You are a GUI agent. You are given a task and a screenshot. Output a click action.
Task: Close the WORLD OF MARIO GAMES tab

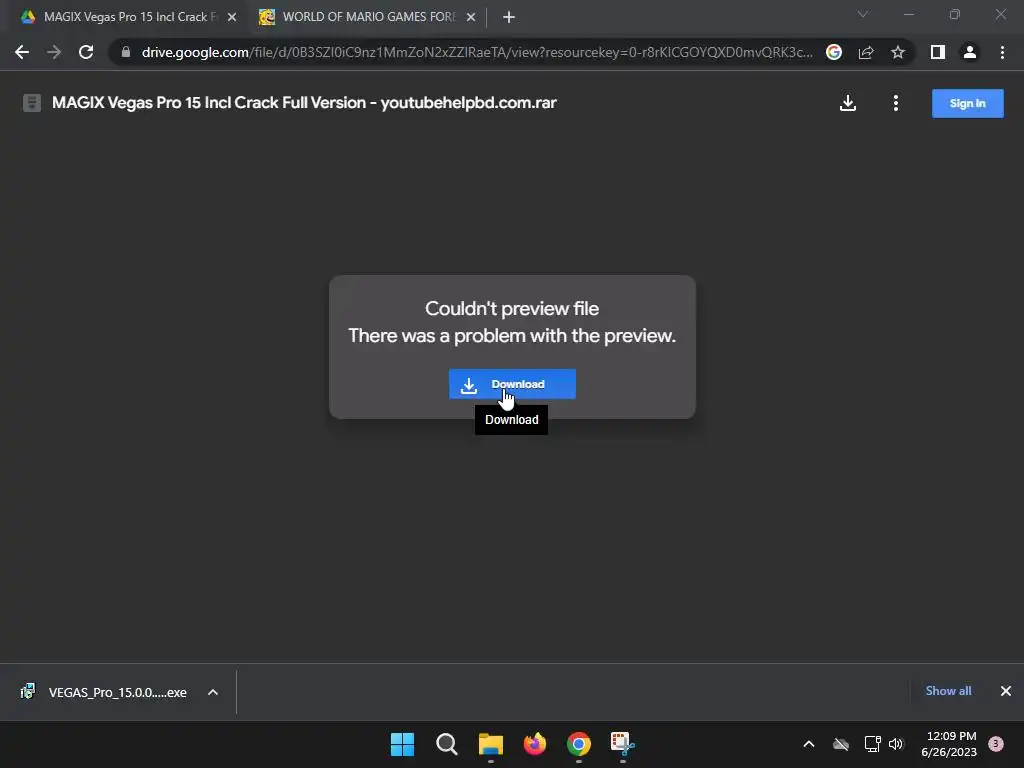tap(471, 17)
